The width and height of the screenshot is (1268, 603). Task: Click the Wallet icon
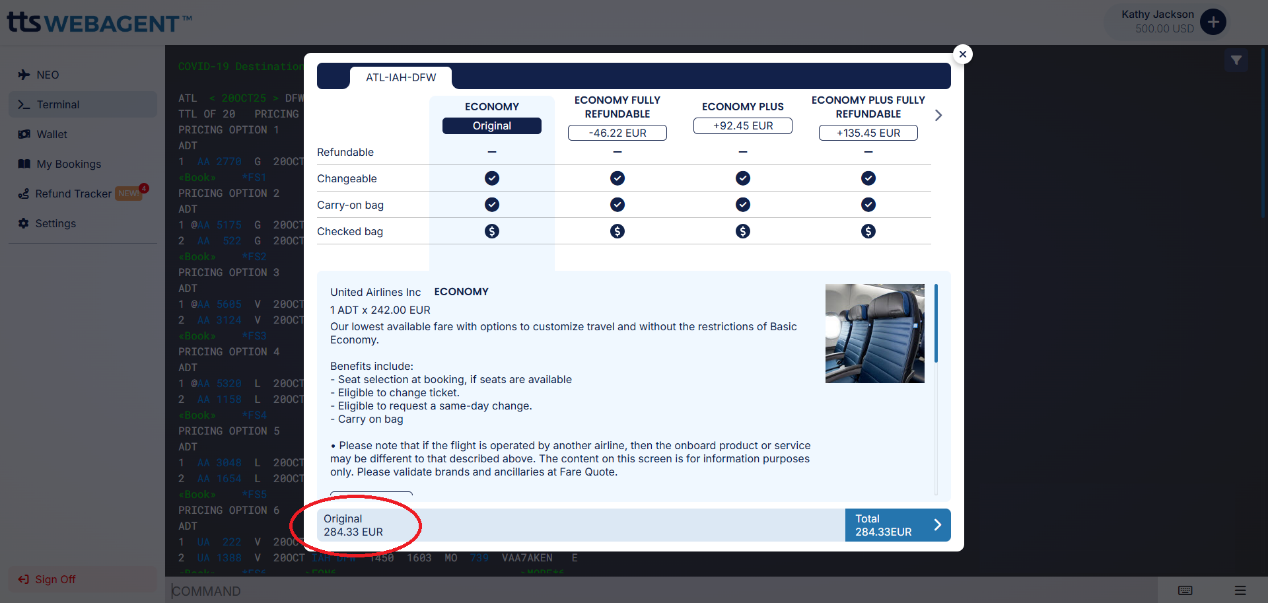coord(24,134)
